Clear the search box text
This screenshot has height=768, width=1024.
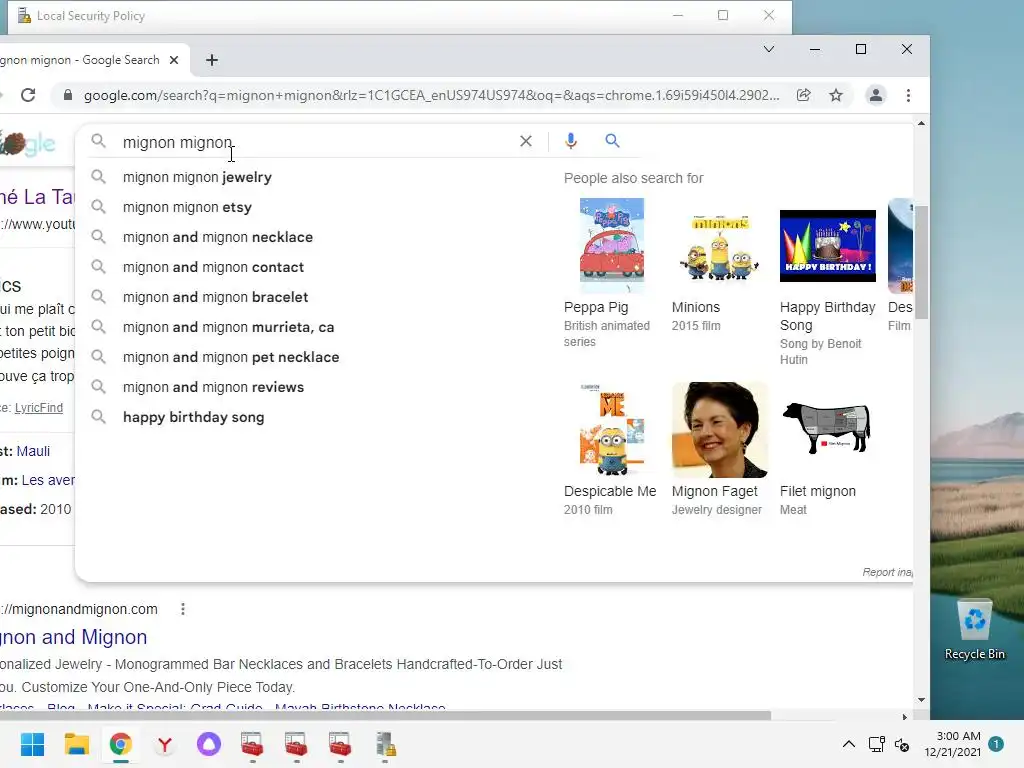[x=526, y=141]
